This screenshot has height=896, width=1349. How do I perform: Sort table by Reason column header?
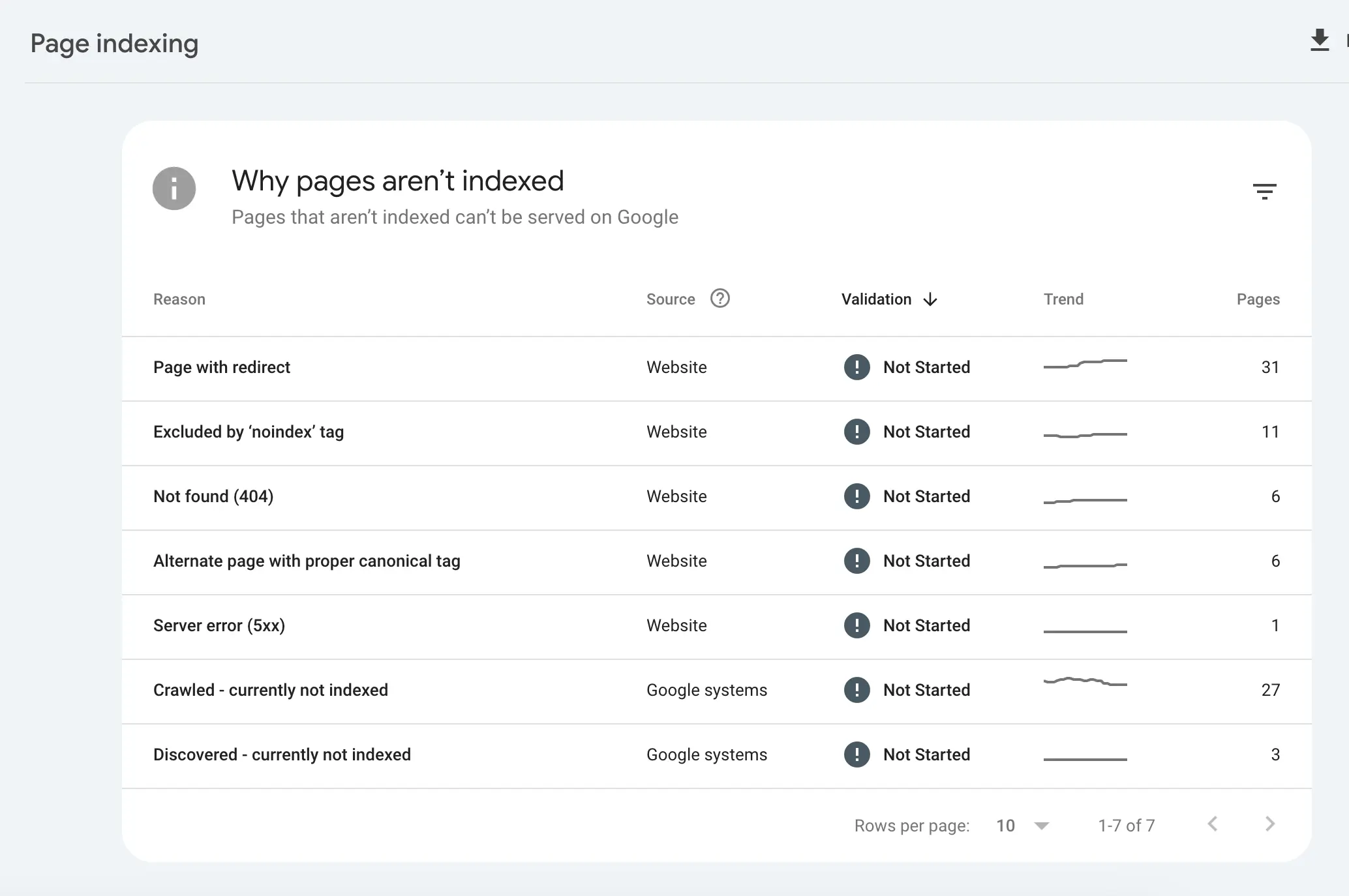coord(179,299)
